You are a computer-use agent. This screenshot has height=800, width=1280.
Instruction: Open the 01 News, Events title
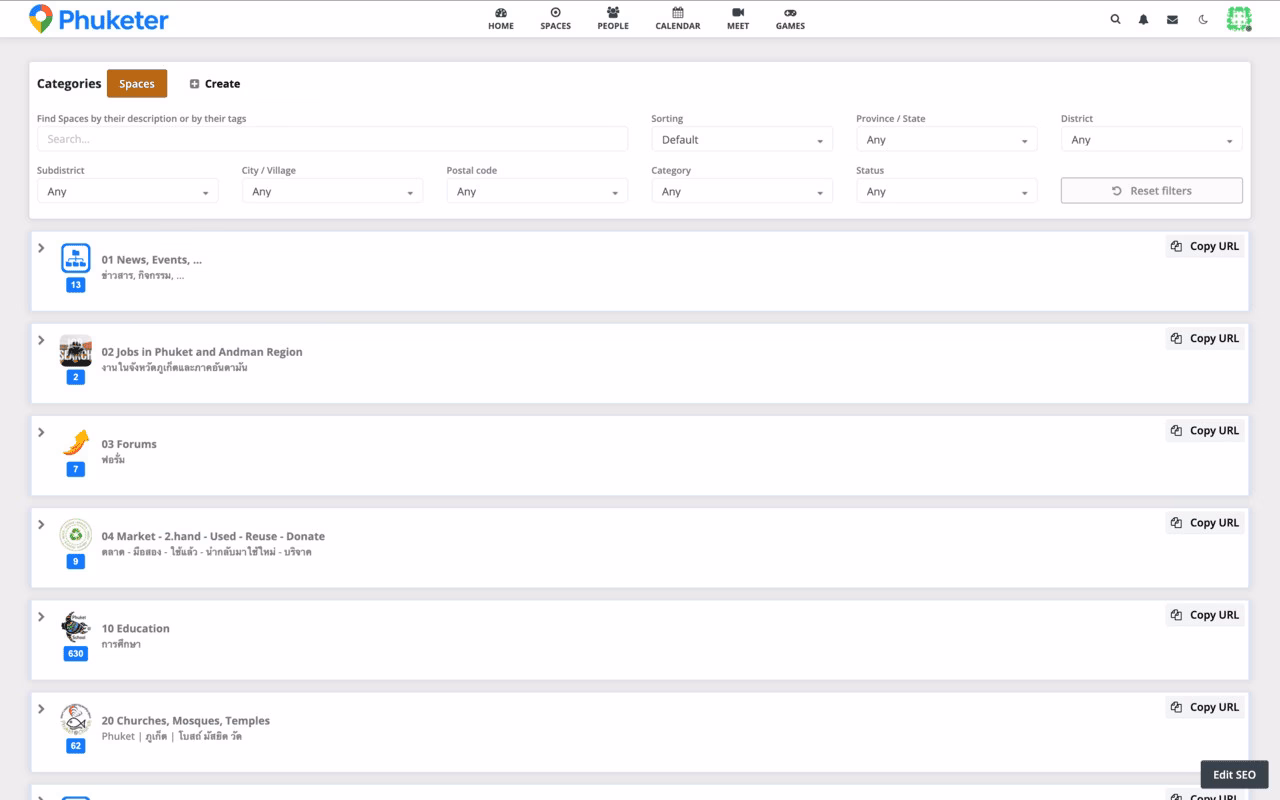pyautogui.click(x=152, y=260)
